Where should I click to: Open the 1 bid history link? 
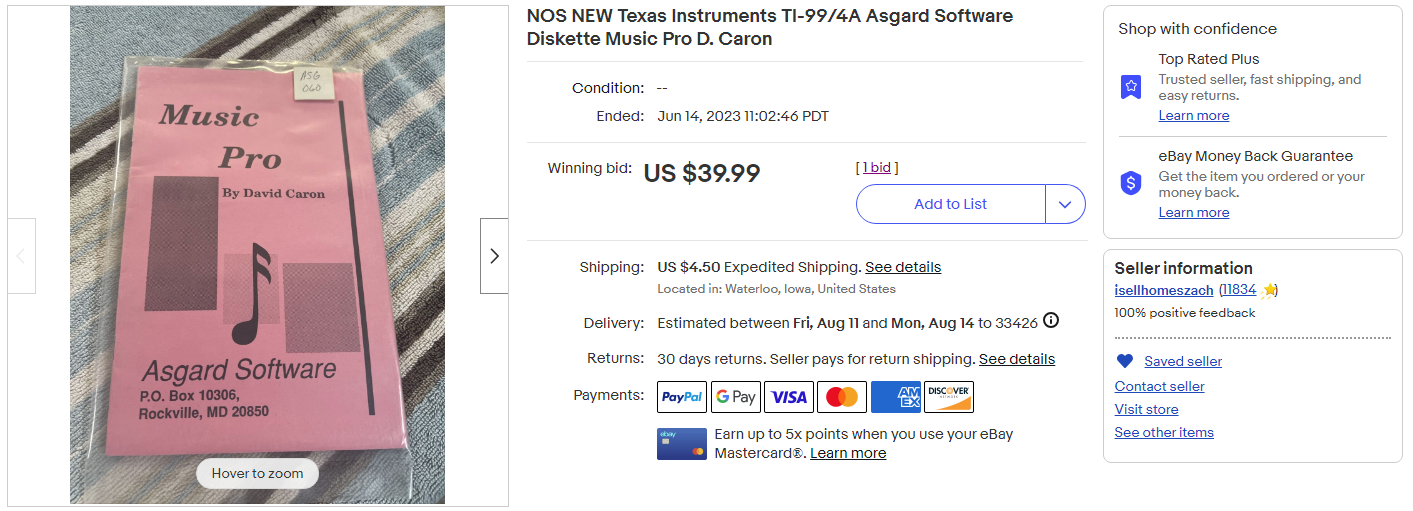(877, 168)
